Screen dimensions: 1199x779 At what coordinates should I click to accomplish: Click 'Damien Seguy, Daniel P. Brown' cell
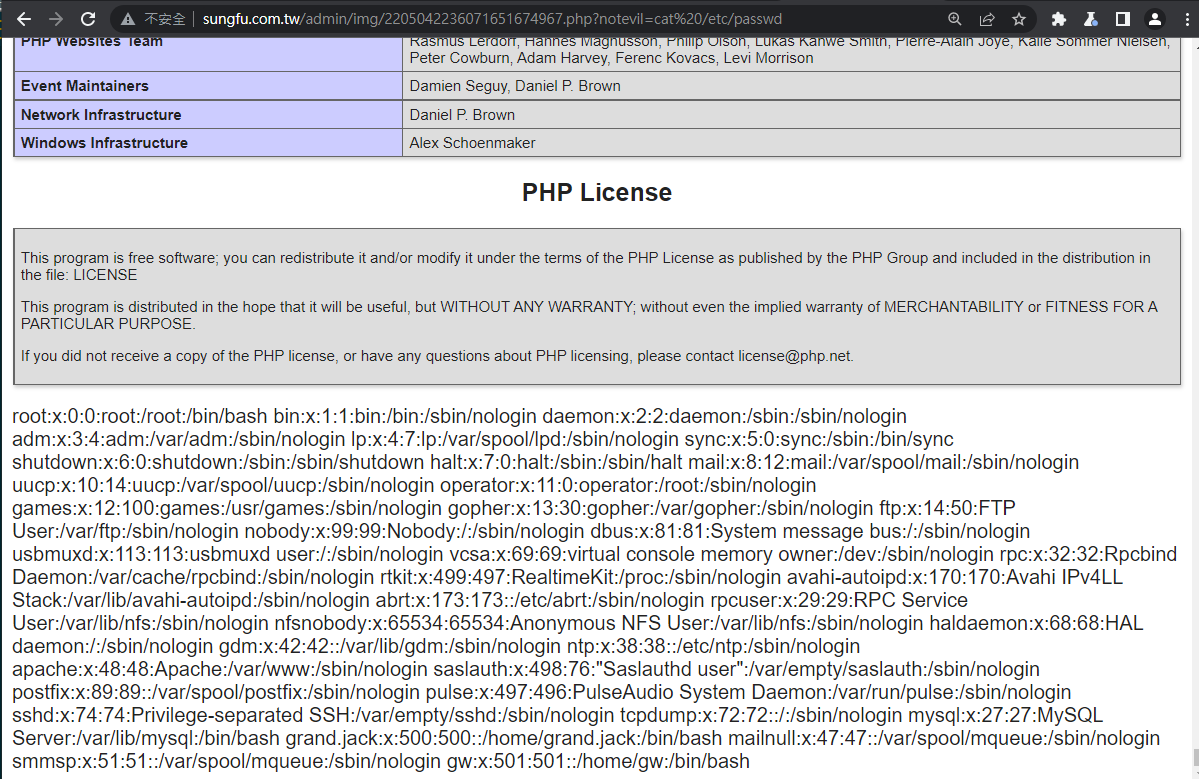(791, 86)
